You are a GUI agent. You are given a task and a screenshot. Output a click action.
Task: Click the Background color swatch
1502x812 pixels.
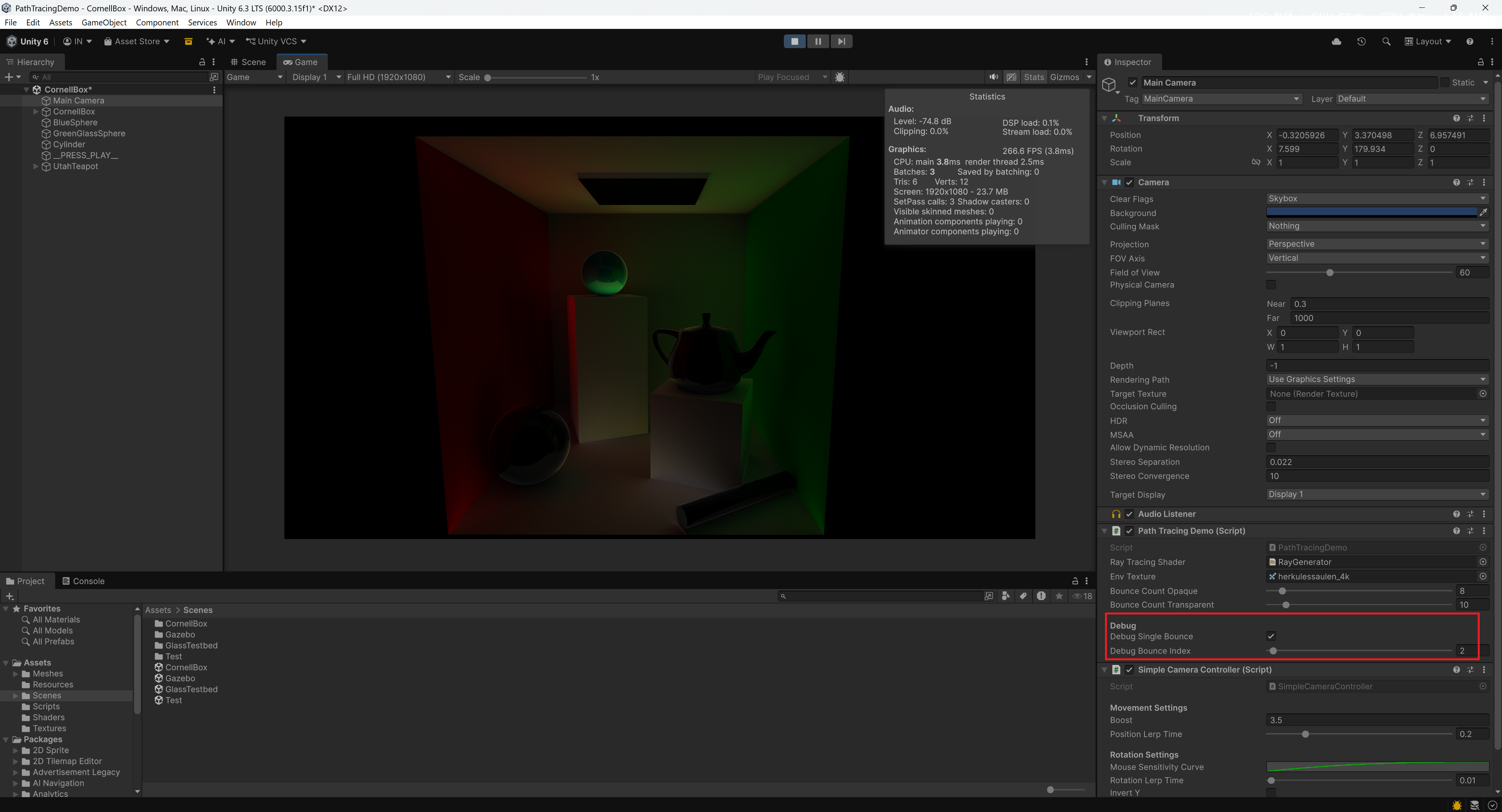[x=1371, y=213]
